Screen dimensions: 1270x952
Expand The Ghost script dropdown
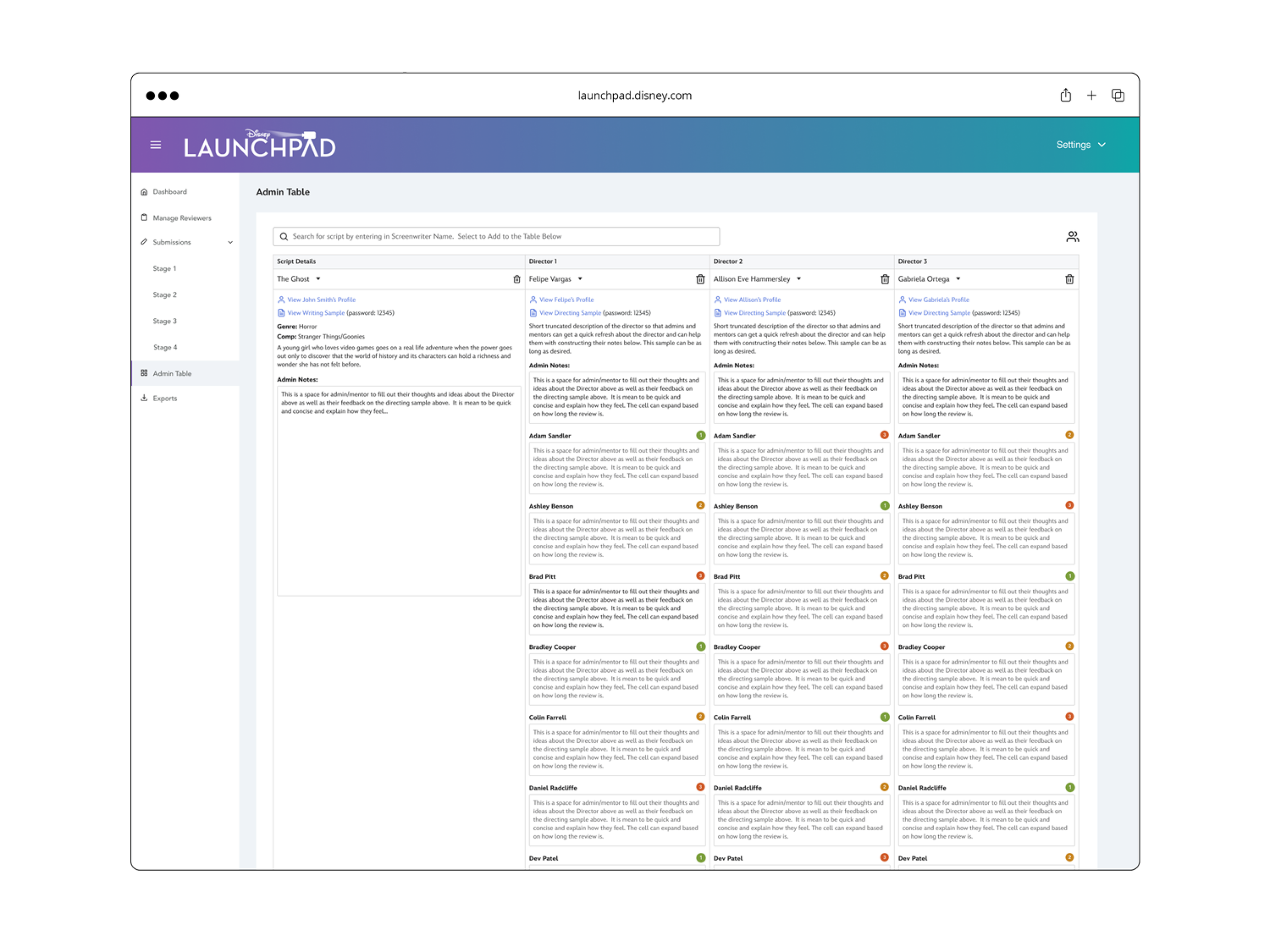[318, 279]
